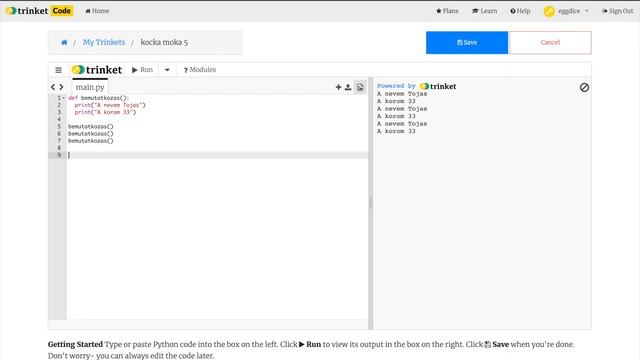Click the pane divider between editor and output
This screenshot has width=640, height=360.
point(371,203)
